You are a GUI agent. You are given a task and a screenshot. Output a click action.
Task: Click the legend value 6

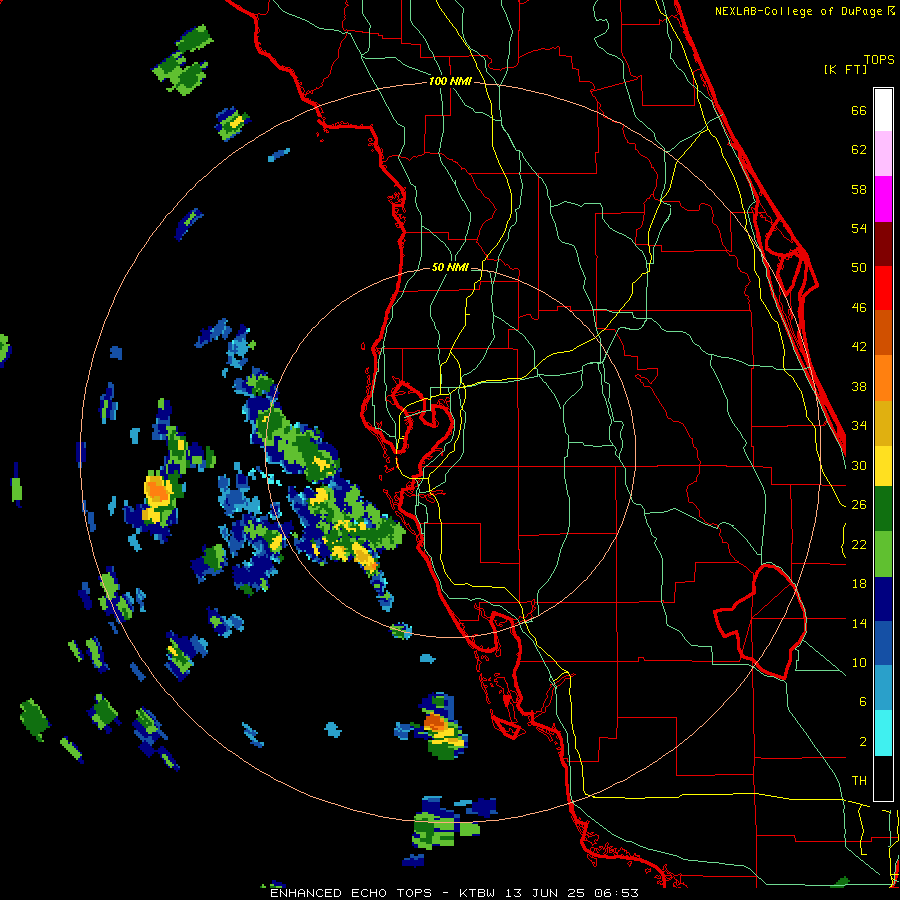[x=863, y=702]
